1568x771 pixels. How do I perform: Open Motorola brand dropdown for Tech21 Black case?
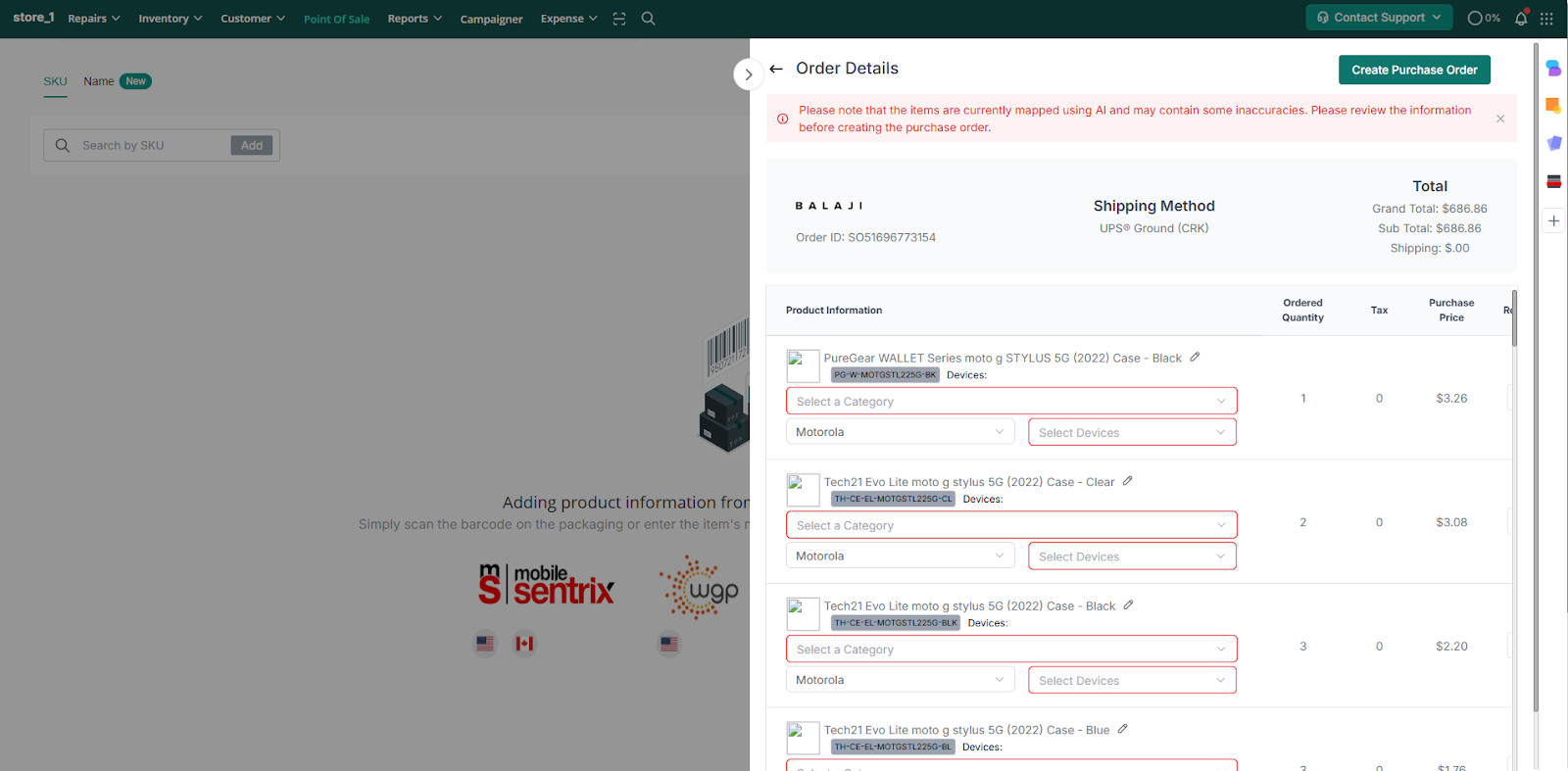pos(900,680)
